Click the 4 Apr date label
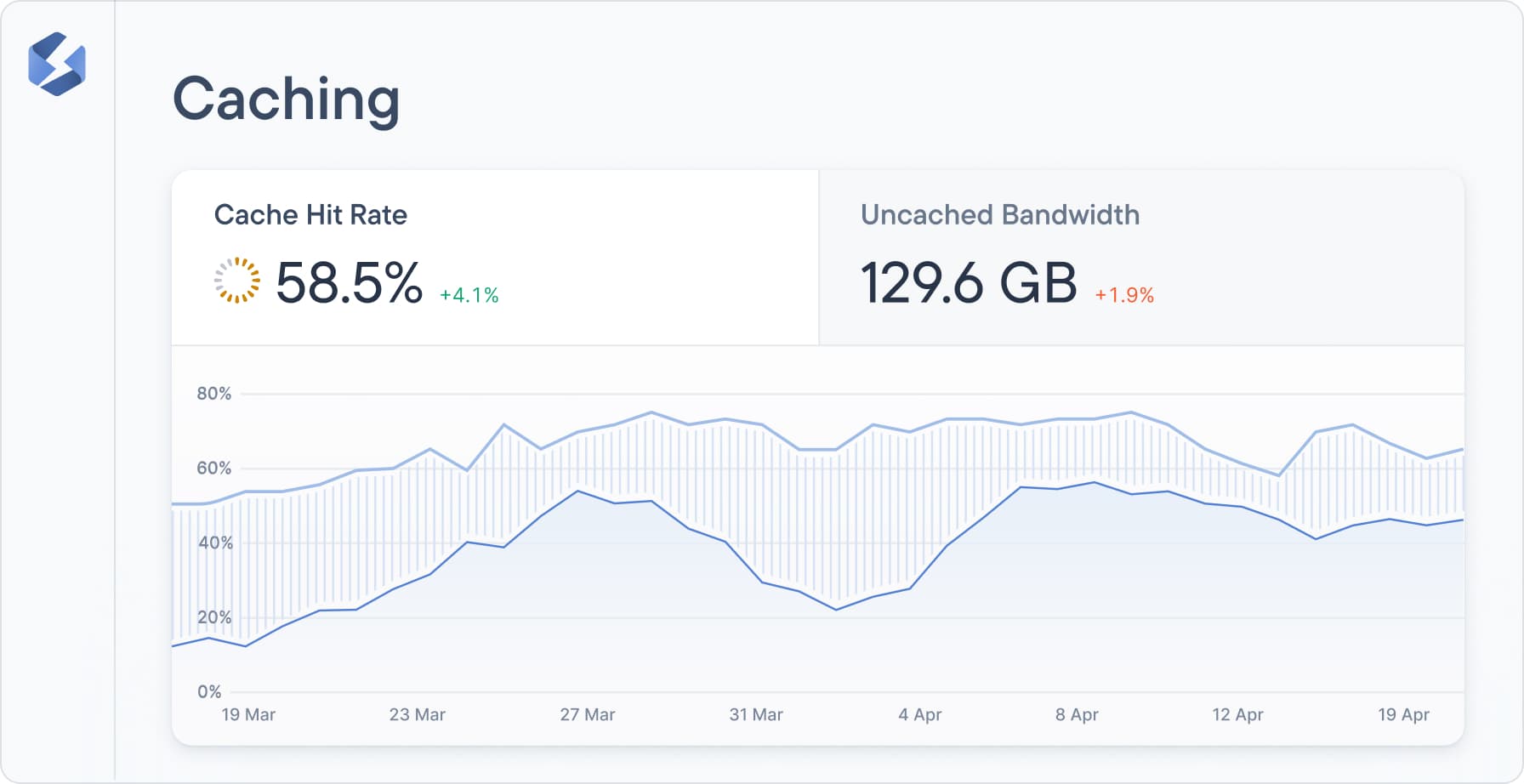Screen dimensions: 1524x784 pyautogui.click(x=919, y=714)
